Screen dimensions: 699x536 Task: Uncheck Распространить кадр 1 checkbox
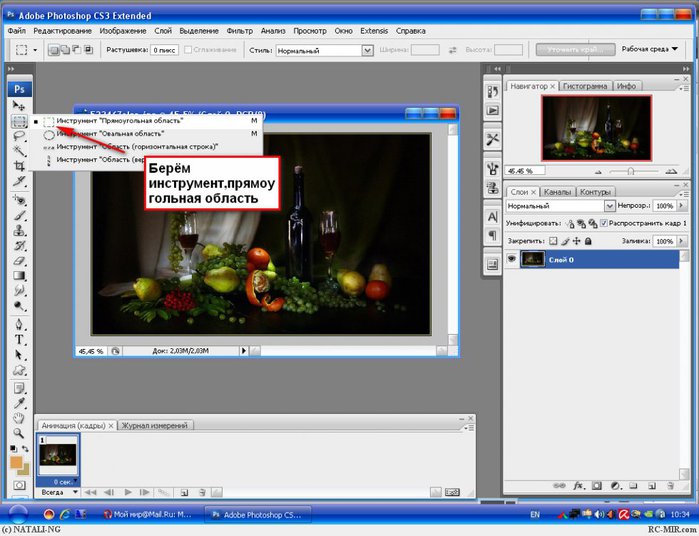click(604, 223)
